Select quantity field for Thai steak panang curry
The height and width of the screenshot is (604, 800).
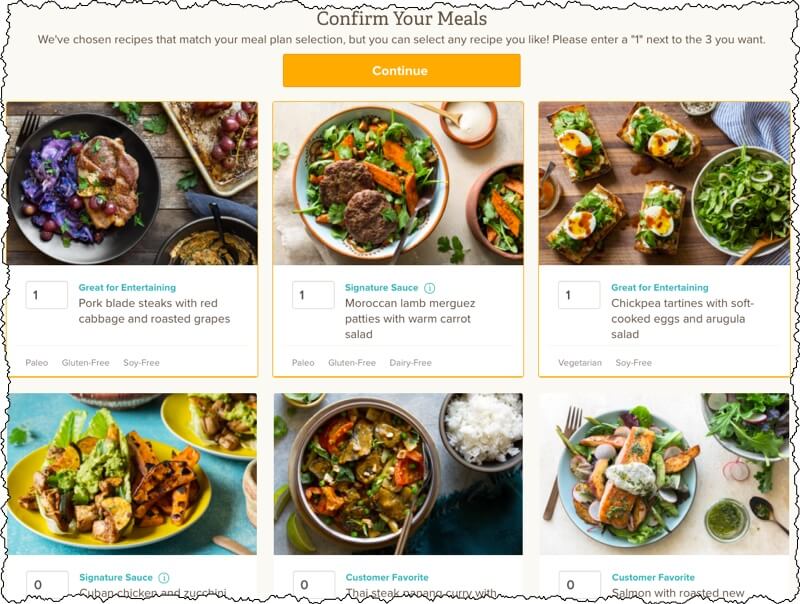pyautogui.click(x=314, y=584)
